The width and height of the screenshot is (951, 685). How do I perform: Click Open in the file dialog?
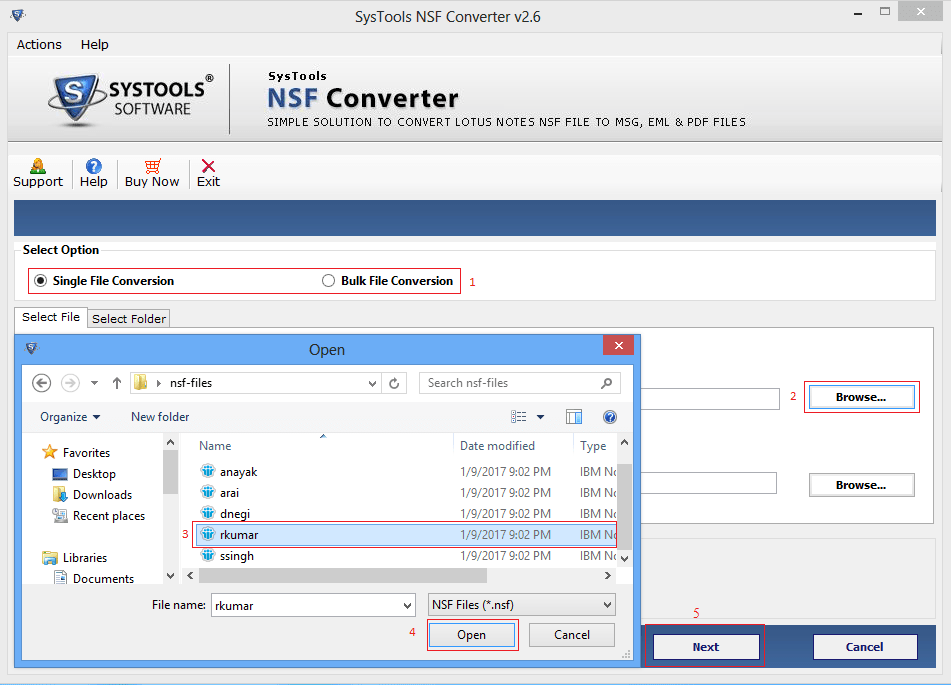(472, 635)
